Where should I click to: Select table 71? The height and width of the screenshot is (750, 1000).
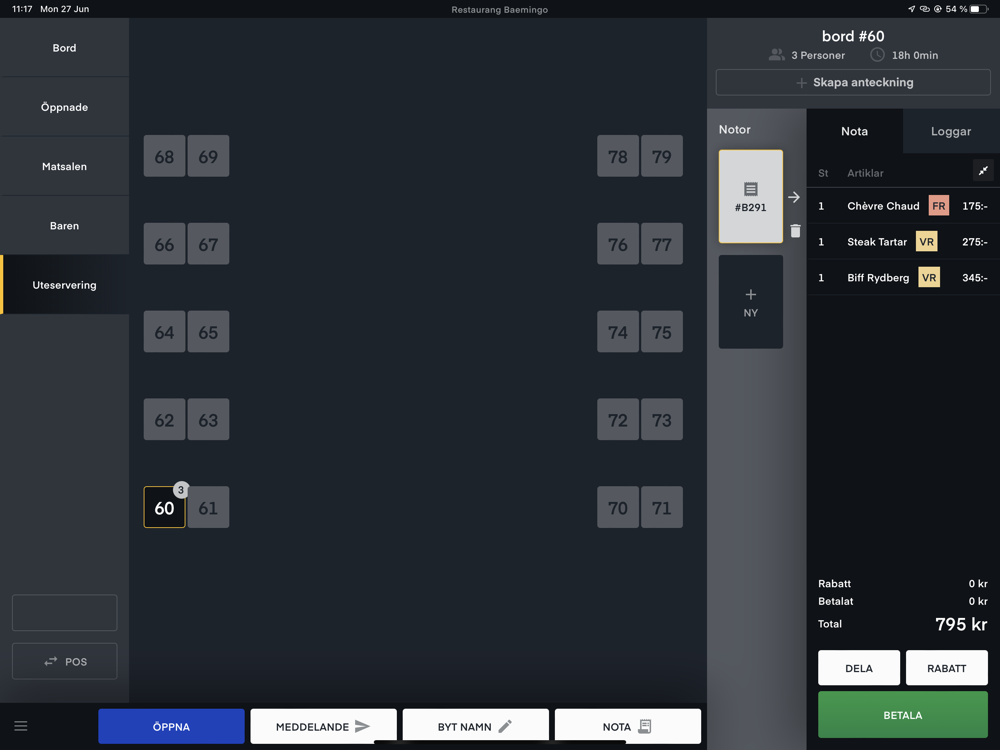(661, 508)
